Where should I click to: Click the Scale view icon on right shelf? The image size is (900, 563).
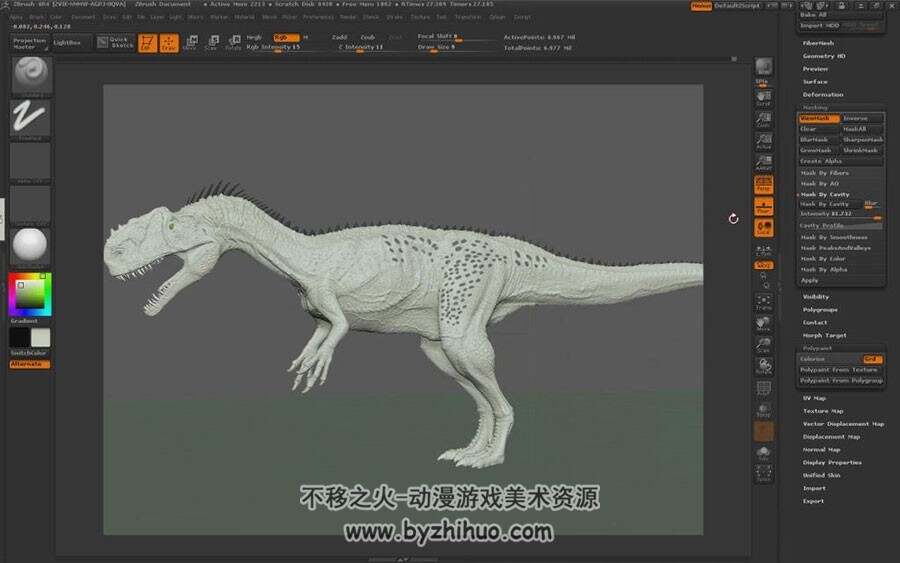point(763,345)
